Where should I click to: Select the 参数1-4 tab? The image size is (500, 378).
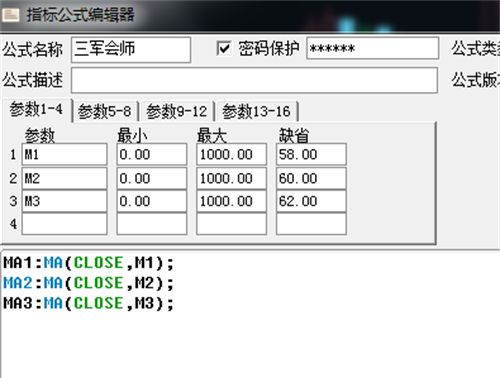click(36, 110)
